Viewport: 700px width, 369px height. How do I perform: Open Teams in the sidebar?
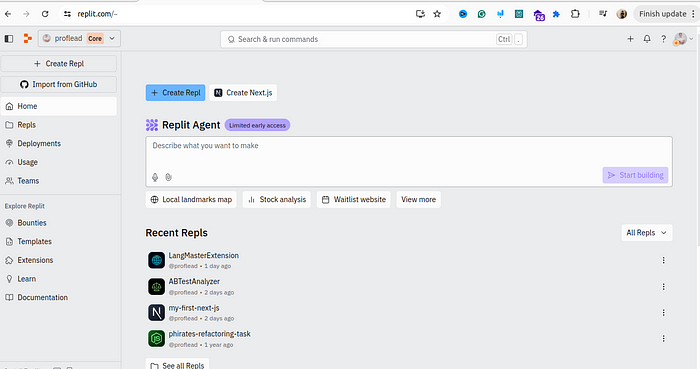pyautogui.click(x=58, y=181)
